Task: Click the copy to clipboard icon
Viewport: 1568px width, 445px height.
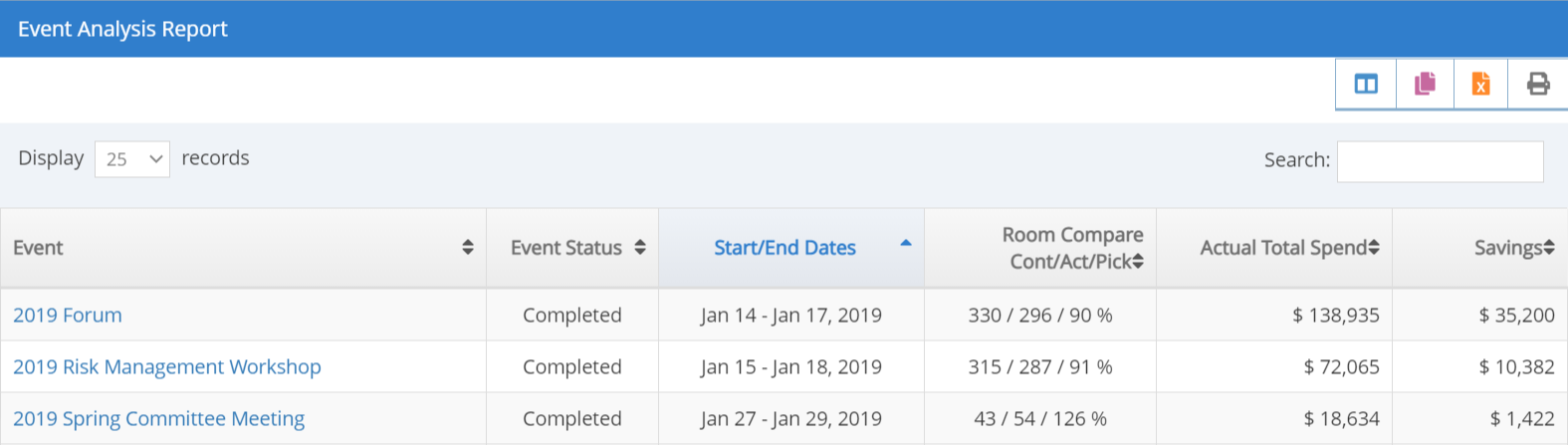Action: [x=1425, y=84]
